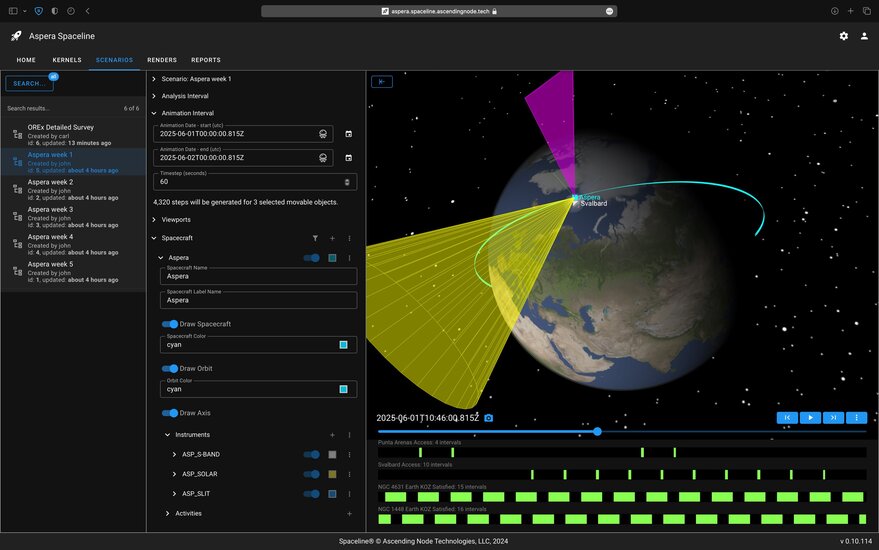Expand the Viewports section
879x550 pixels.
154,220
